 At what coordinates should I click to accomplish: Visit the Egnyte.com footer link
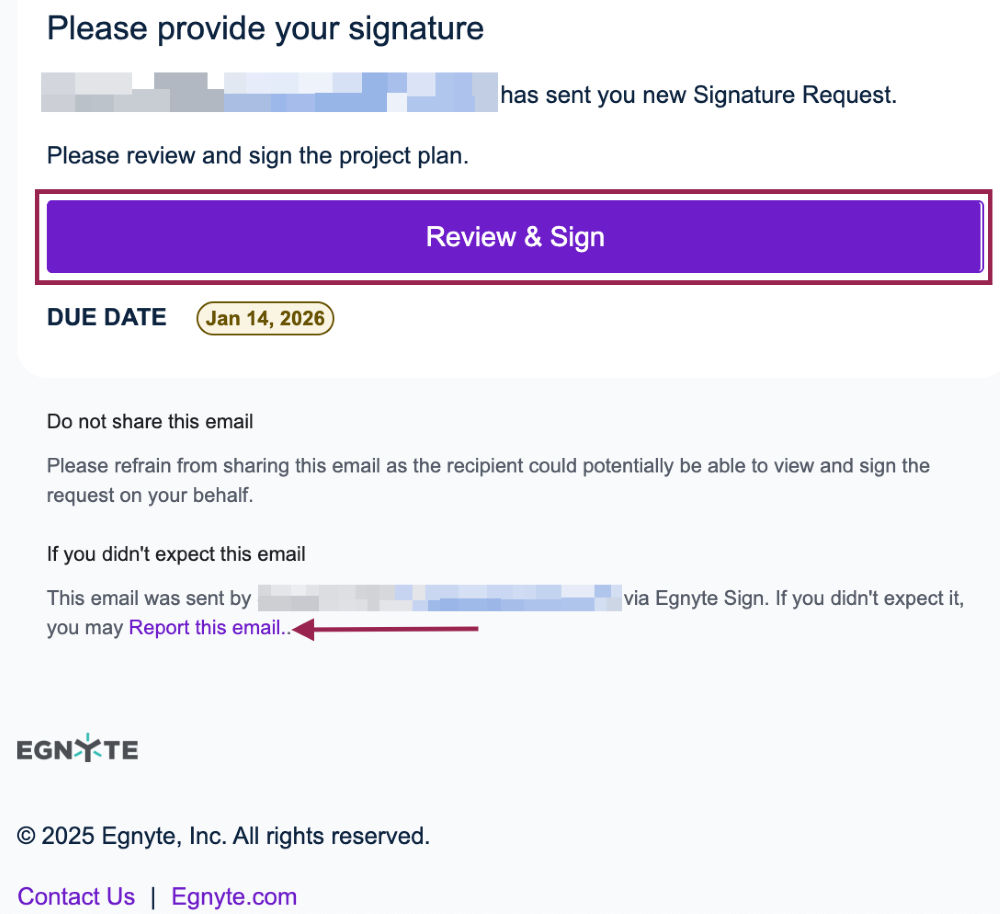(x=234, y=896)
